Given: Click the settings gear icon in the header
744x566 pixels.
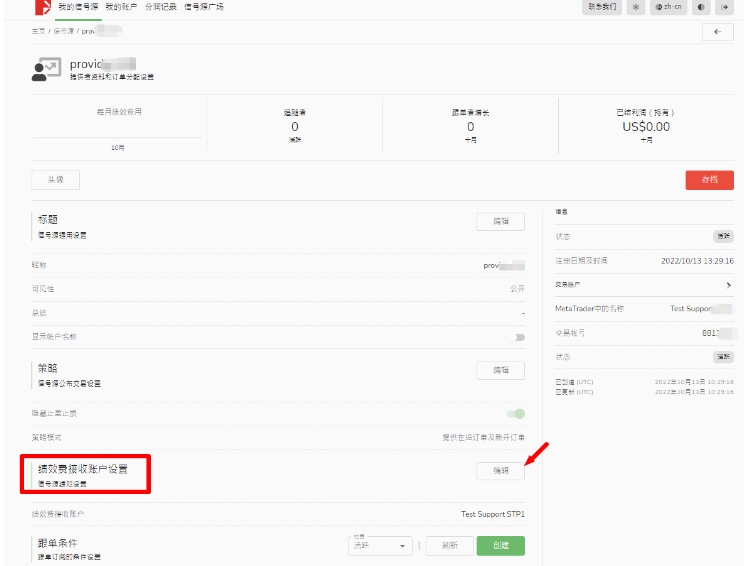Looking at the screenshot, I should (636, 7).
